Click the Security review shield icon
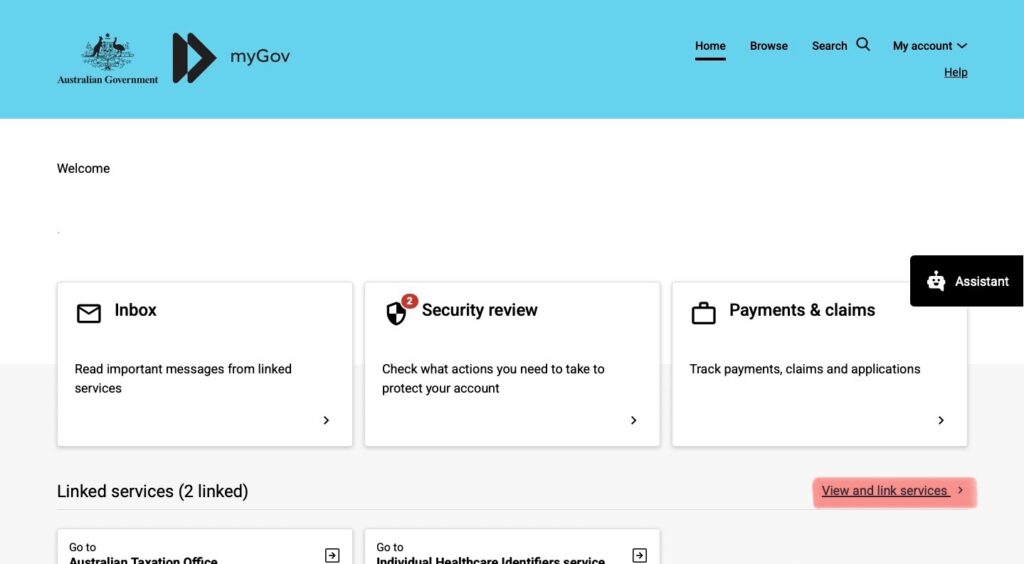The width and height of the screenshot is (1024, 564). (396, 314)
